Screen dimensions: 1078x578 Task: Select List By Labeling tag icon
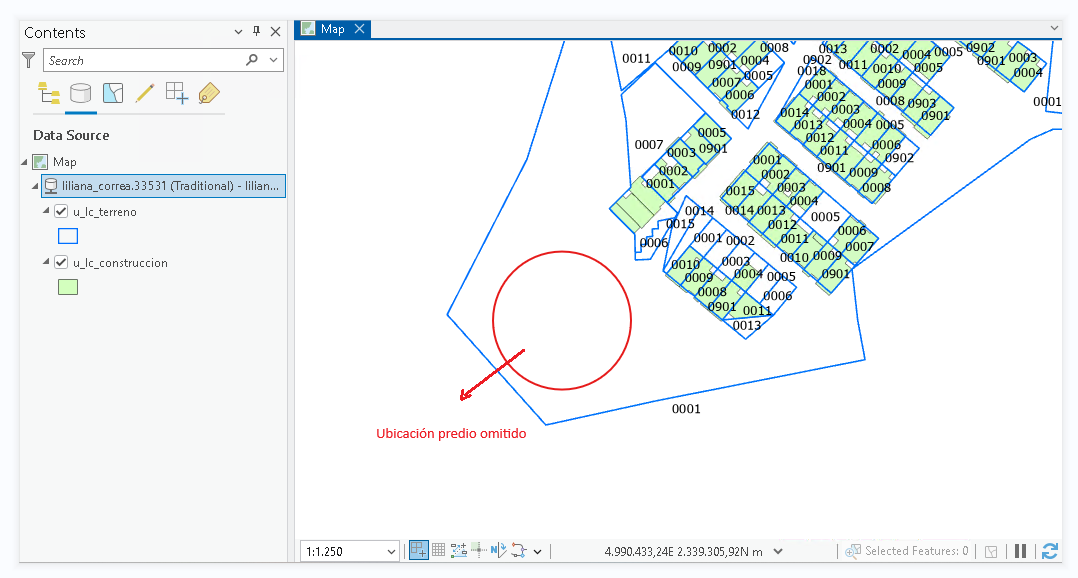coord(208,93)
